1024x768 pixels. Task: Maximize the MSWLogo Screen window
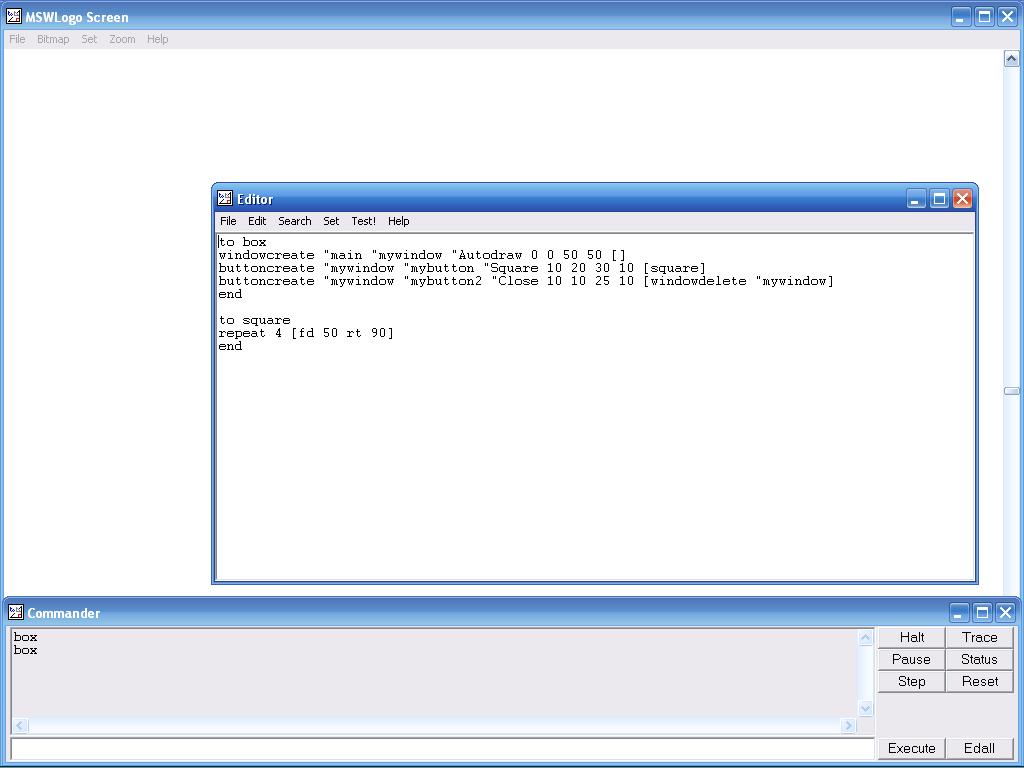coord(984,17)
